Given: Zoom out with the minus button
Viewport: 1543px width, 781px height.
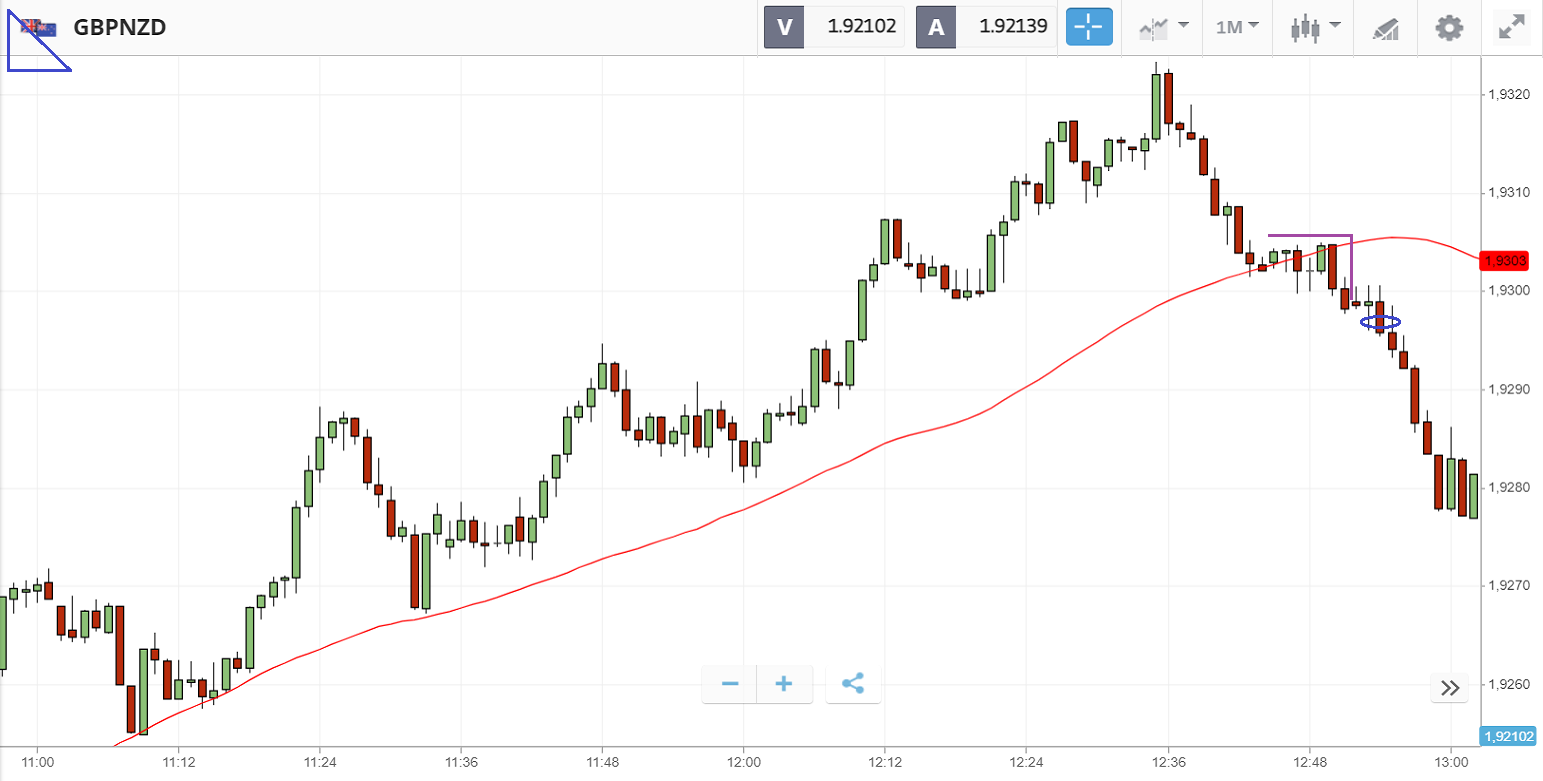Looking at the screenshot, I should coord(730,684).
